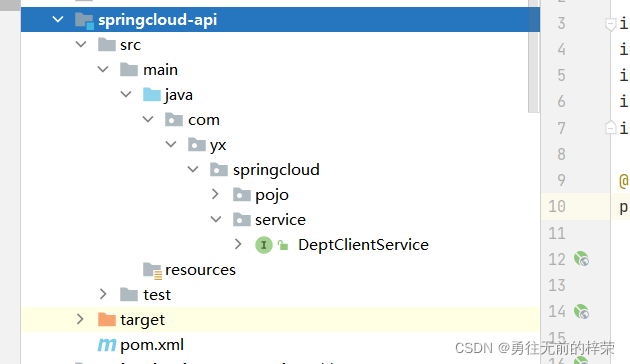Click line number 10 in the gutter

(x=557, y=207)
